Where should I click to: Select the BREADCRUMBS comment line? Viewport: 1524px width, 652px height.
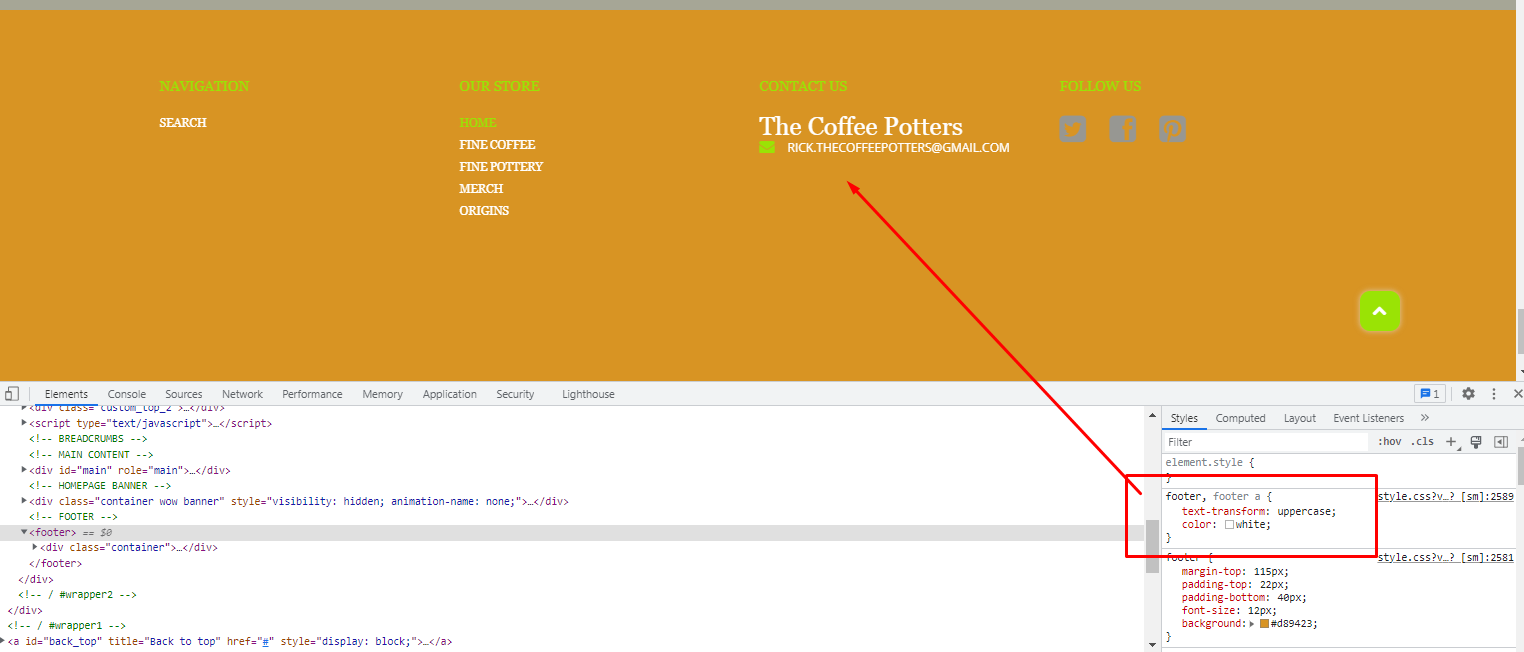coord(88,439)
